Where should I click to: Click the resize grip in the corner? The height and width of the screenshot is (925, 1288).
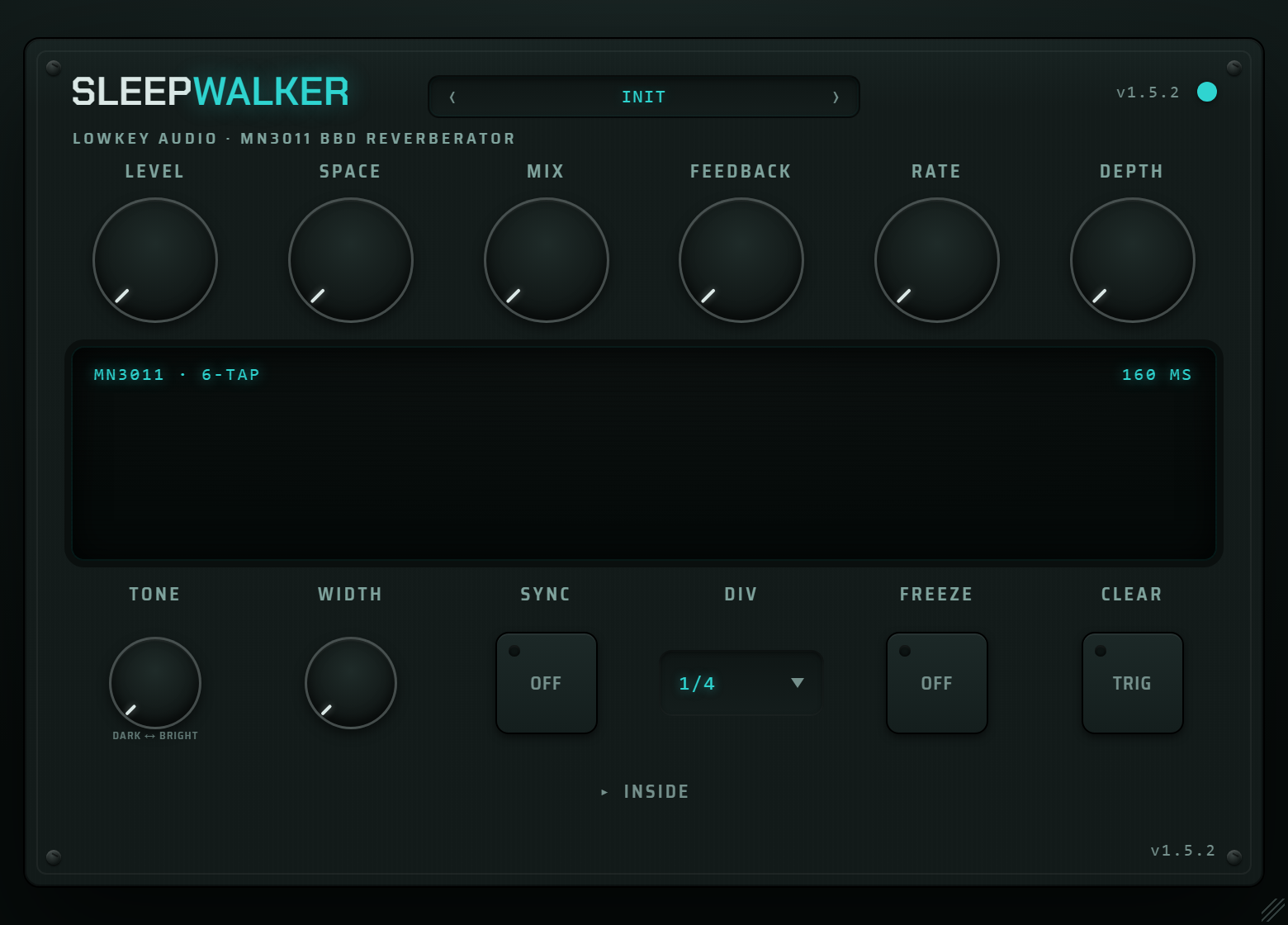click(1273, 910)
